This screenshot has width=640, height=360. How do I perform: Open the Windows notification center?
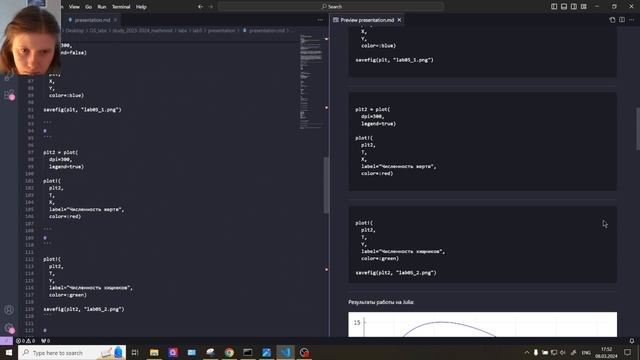tap(628, 352)
